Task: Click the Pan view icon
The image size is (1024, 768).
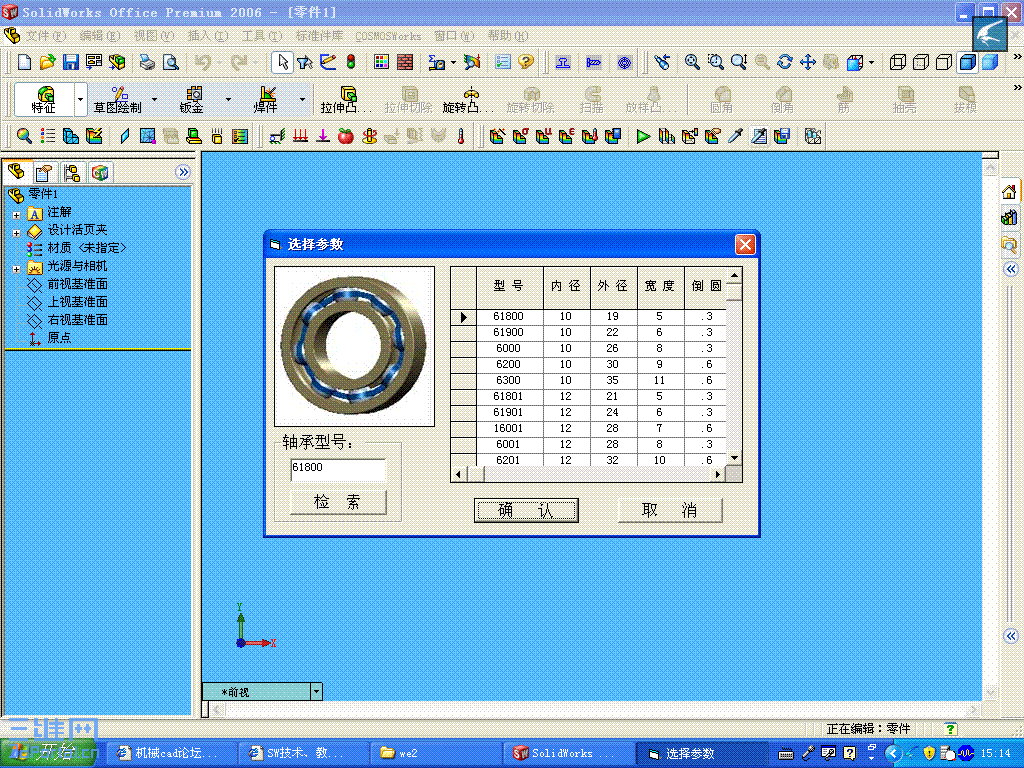Action: coord(808,62)
